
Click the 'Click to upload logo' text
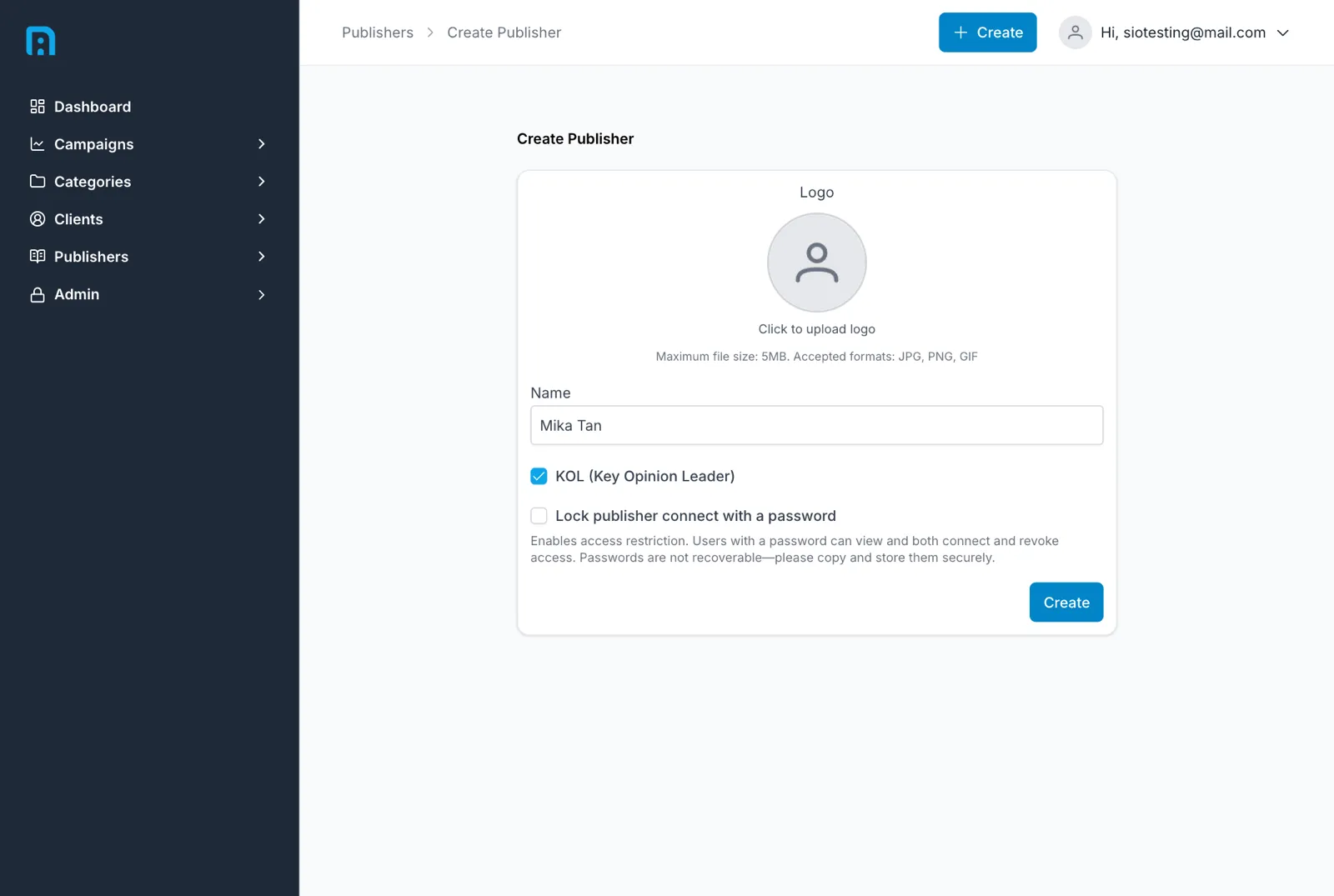(x=817, y=329)
